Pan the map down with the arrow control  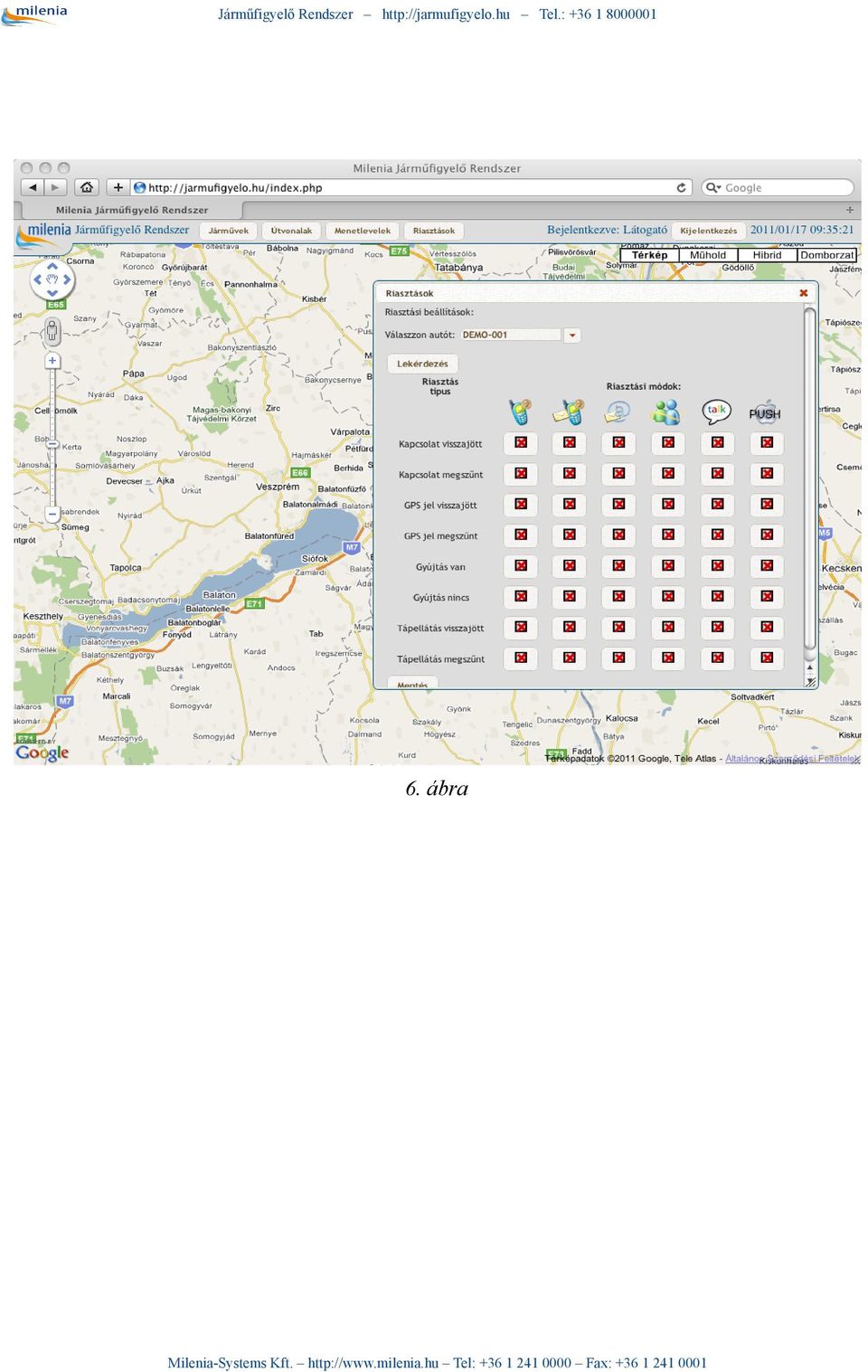pyautogui.click(x=52, y=293)
